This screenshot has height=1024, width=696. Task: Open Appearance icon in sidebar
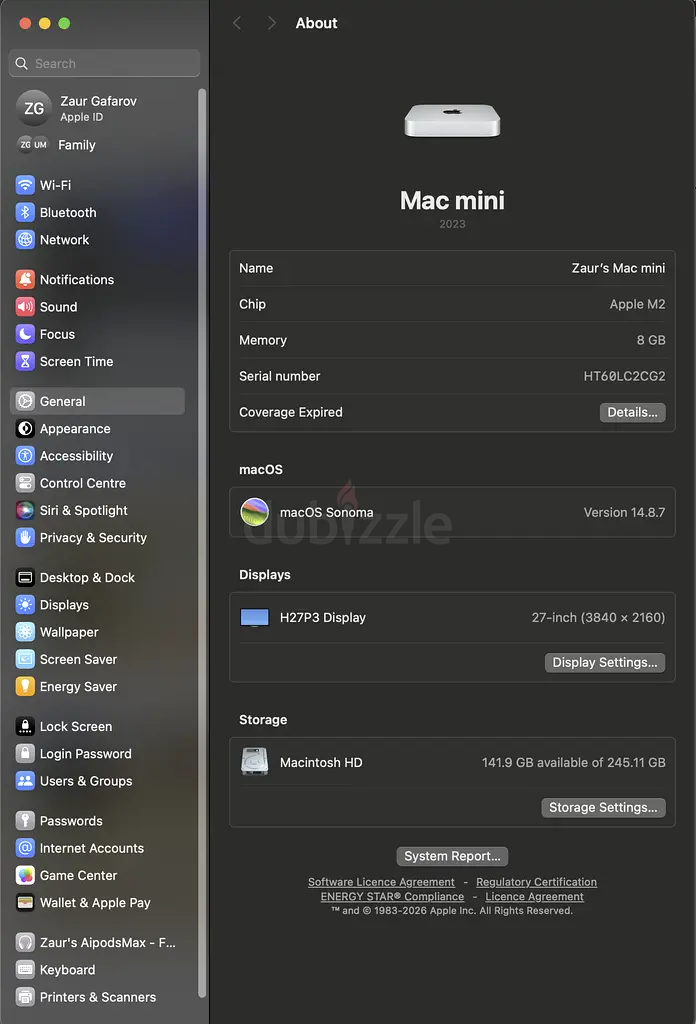tap(25, 429)
